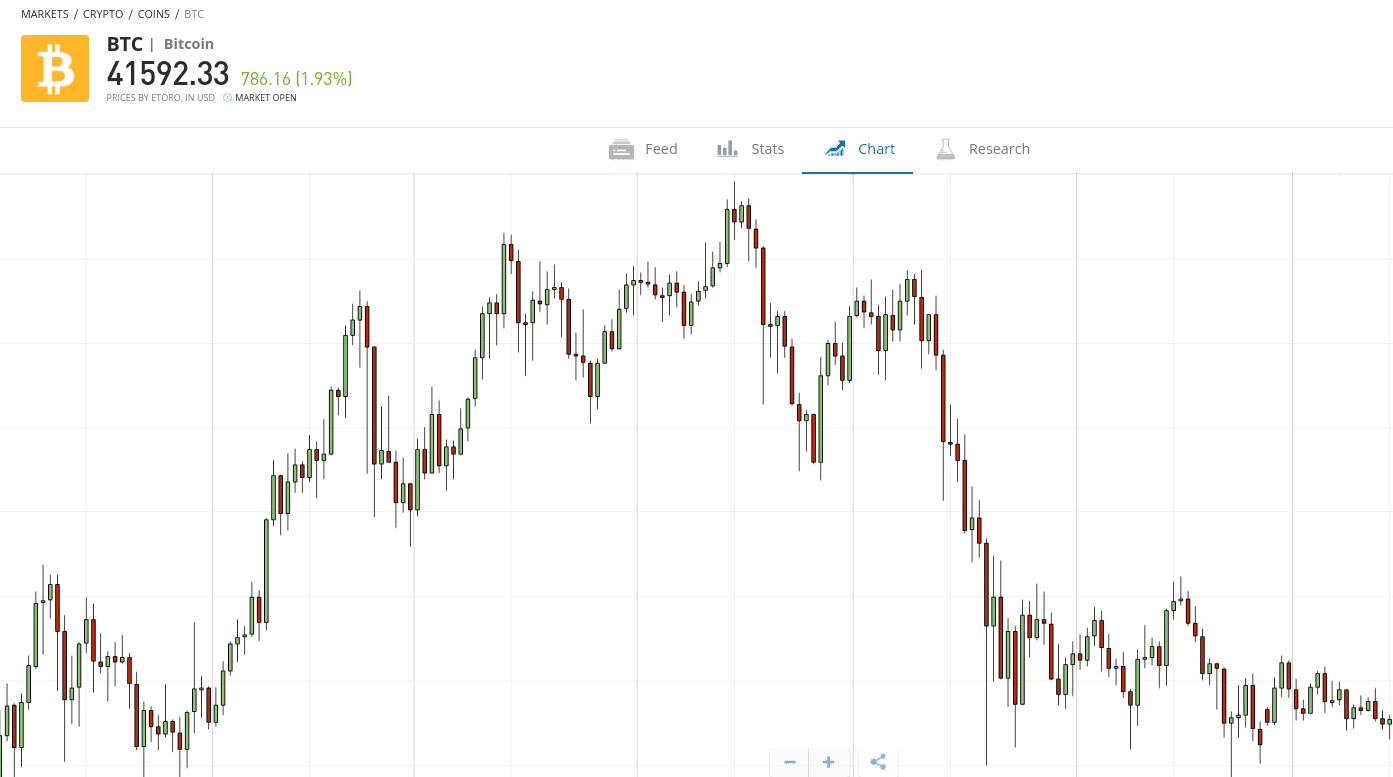1393x777 pixels.
Task: Click the Feed tab's newspaper icon
Action: pos(621,149)
